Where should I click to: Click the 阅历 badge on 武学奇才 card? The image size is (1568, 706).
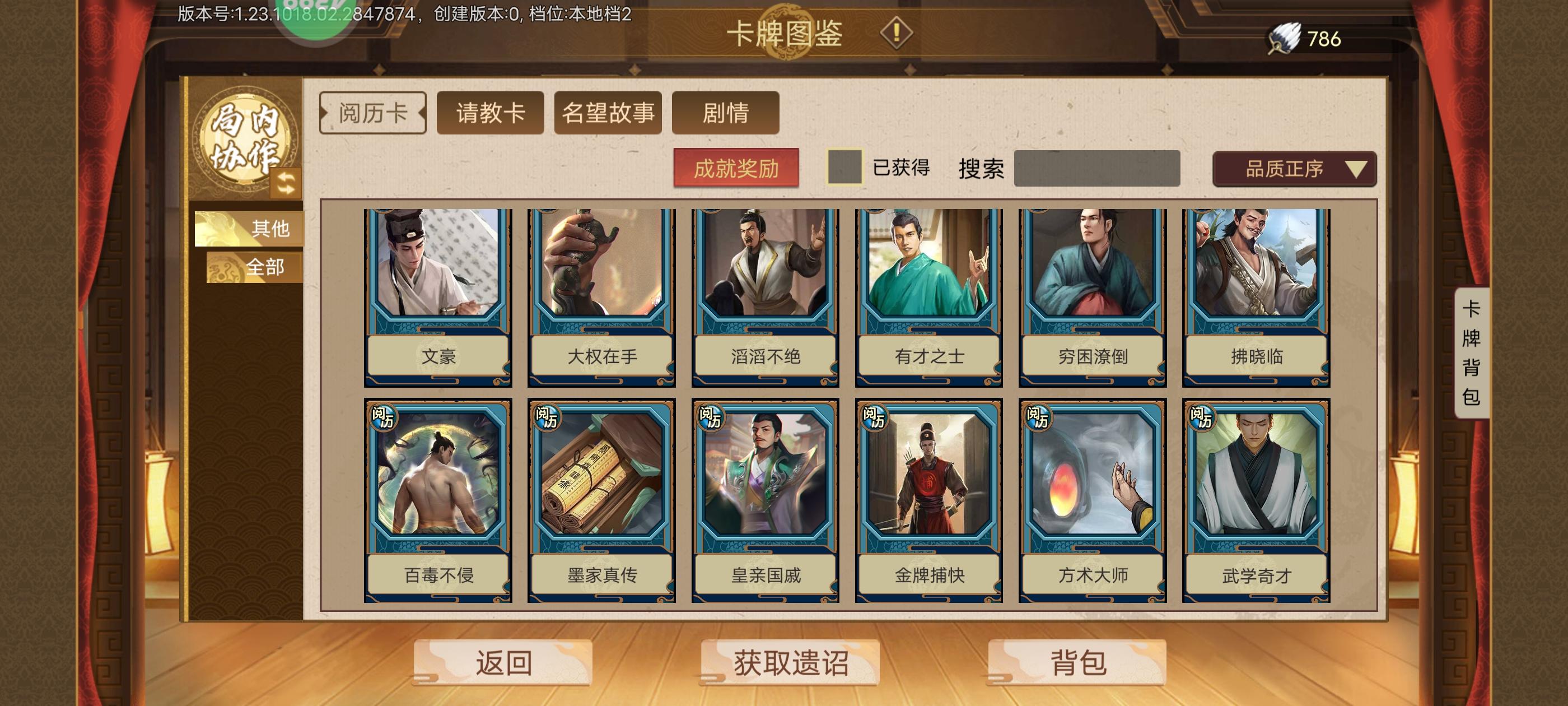(x=1202, y=417)
